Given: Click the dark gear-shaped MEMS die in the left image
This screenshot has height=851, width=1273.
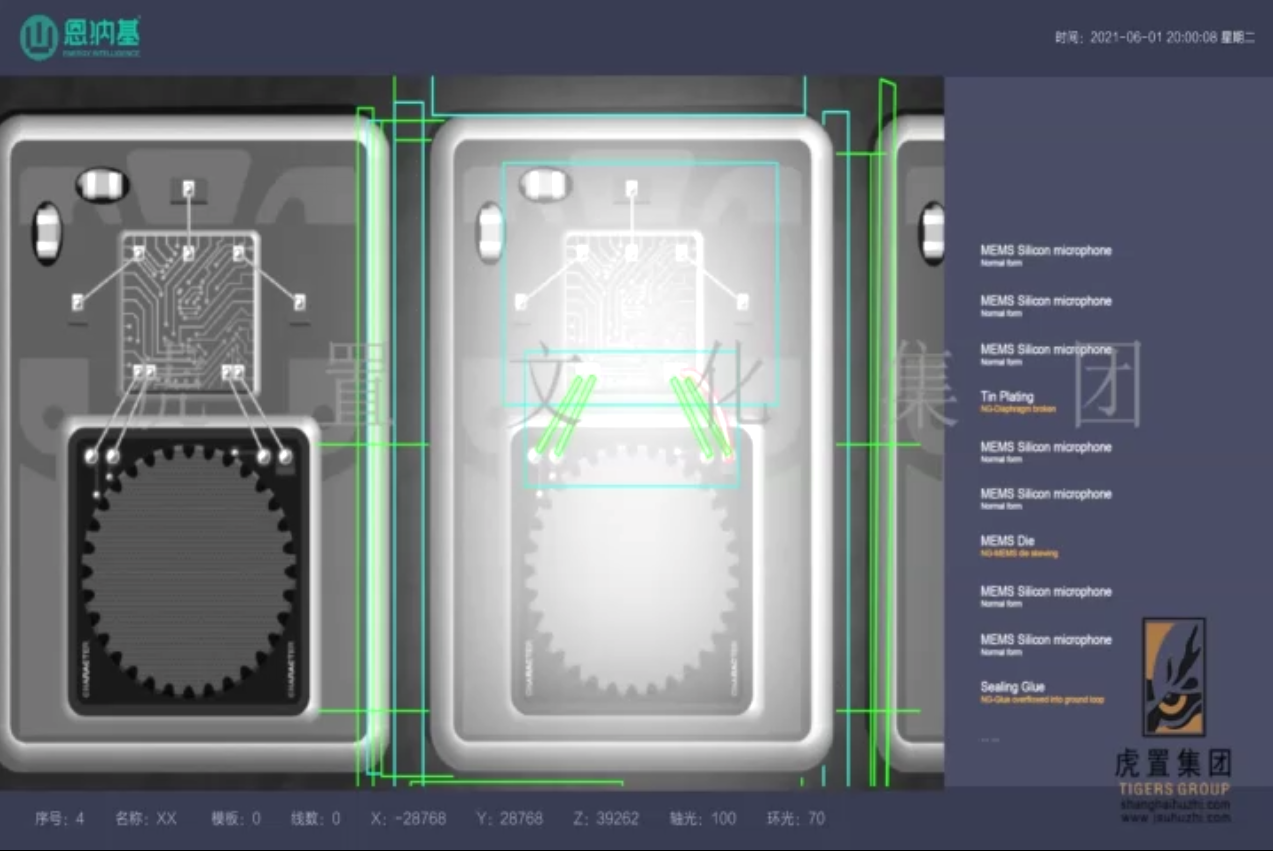Looking at the screenshot, I should 189,571.
